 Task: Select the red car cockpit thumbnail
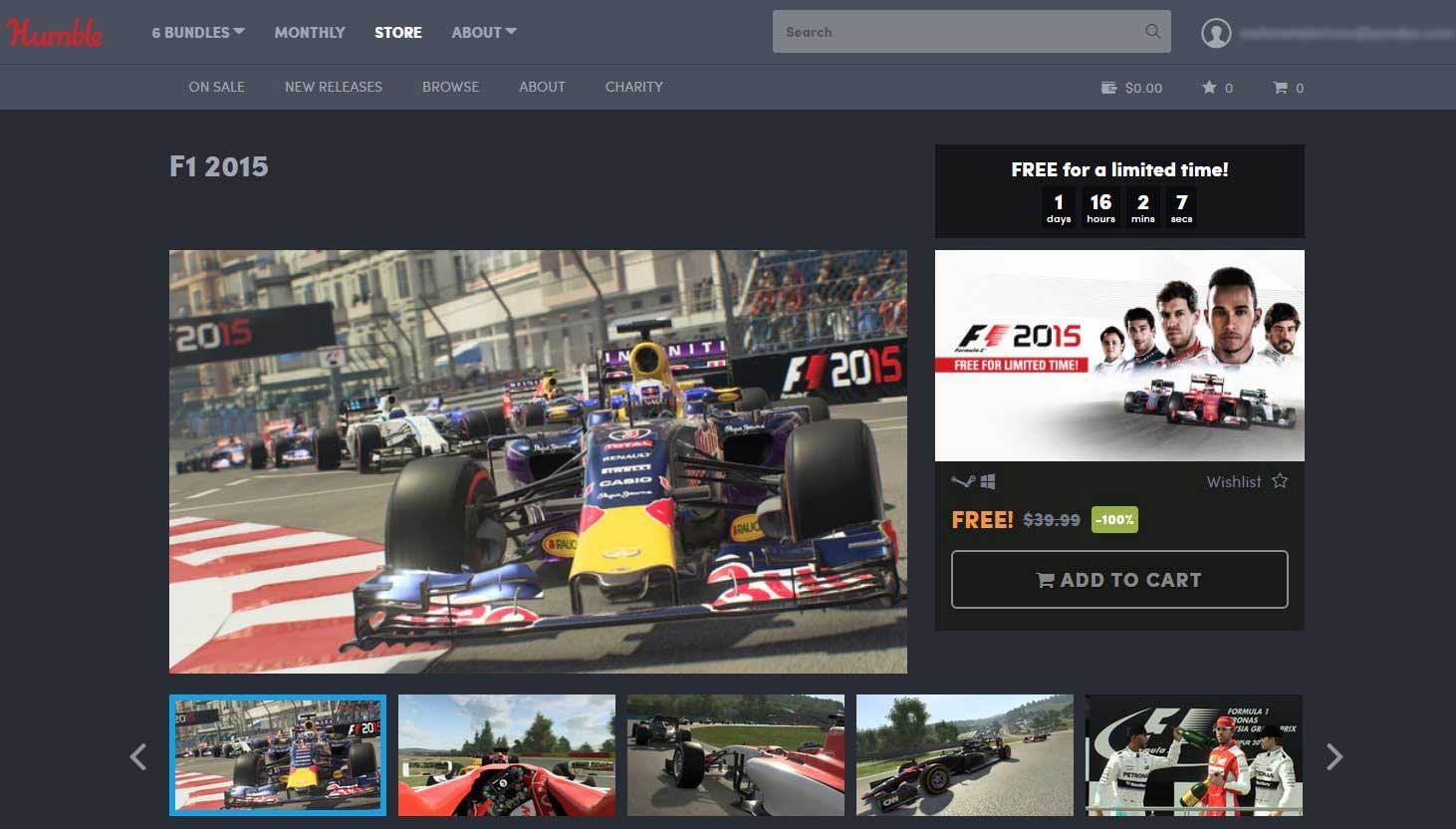[x=506, y=755]
